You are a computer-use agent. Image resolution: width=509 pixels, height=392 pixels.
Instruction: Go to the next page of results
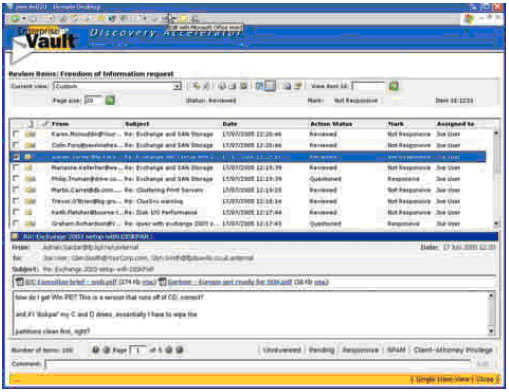169,350
